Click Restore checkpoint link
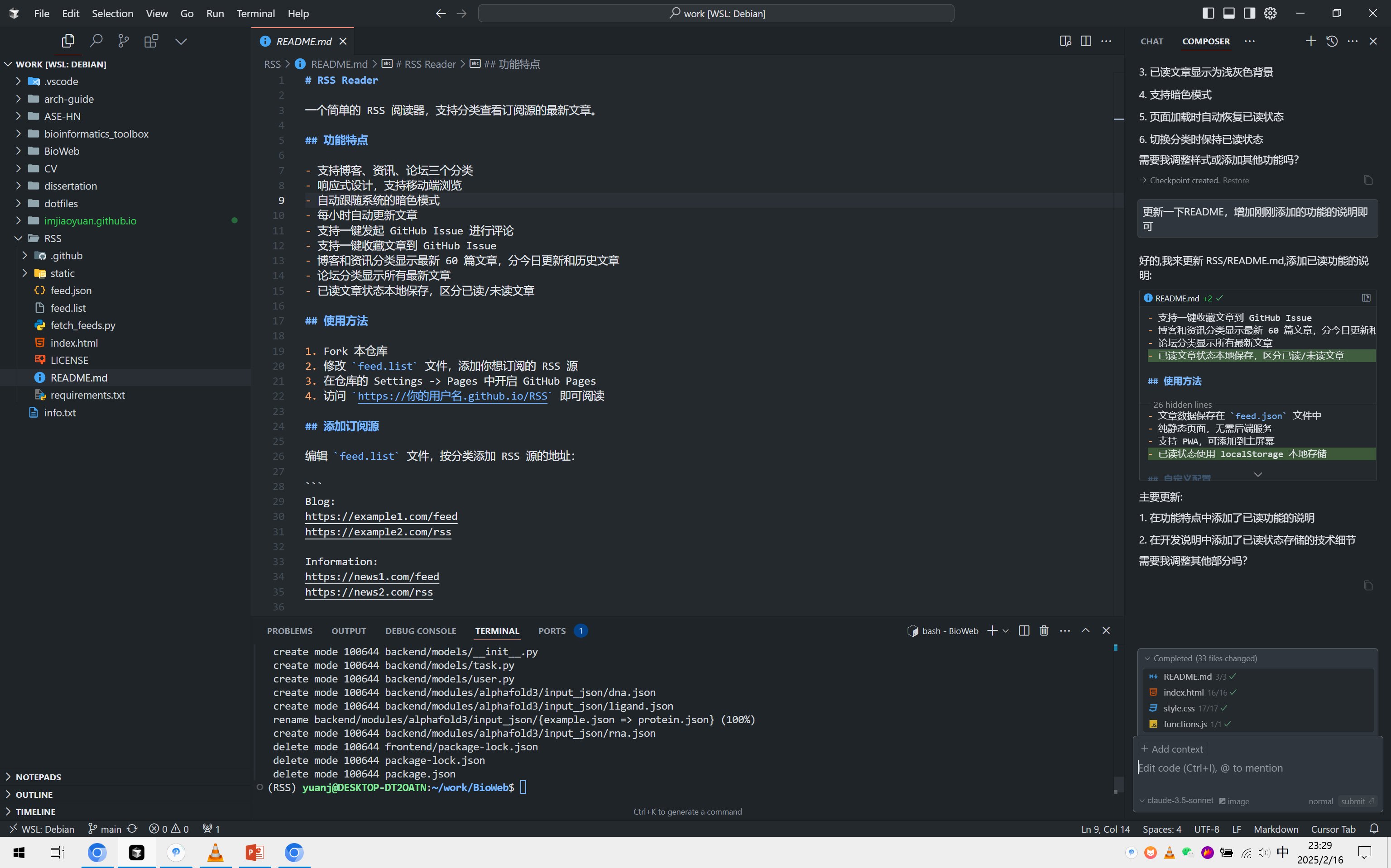The width and height of the screenshot is (1391, 868). tap(1235, 180)
